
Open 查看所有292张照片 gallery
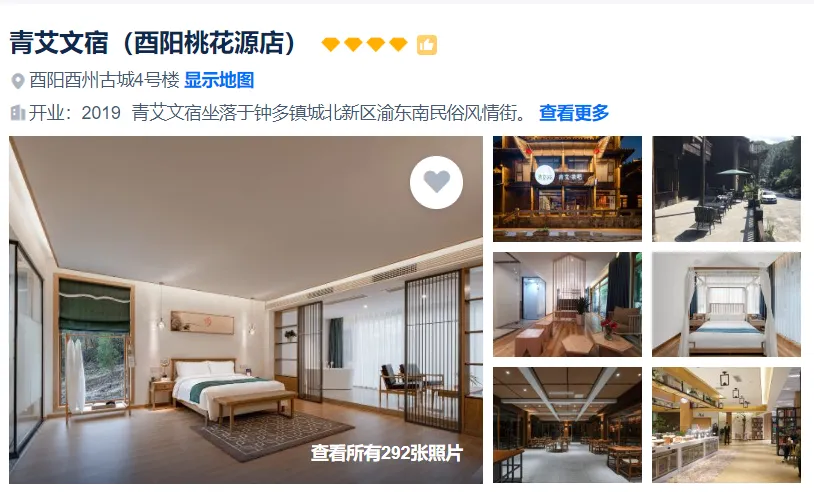click(387, 453)
